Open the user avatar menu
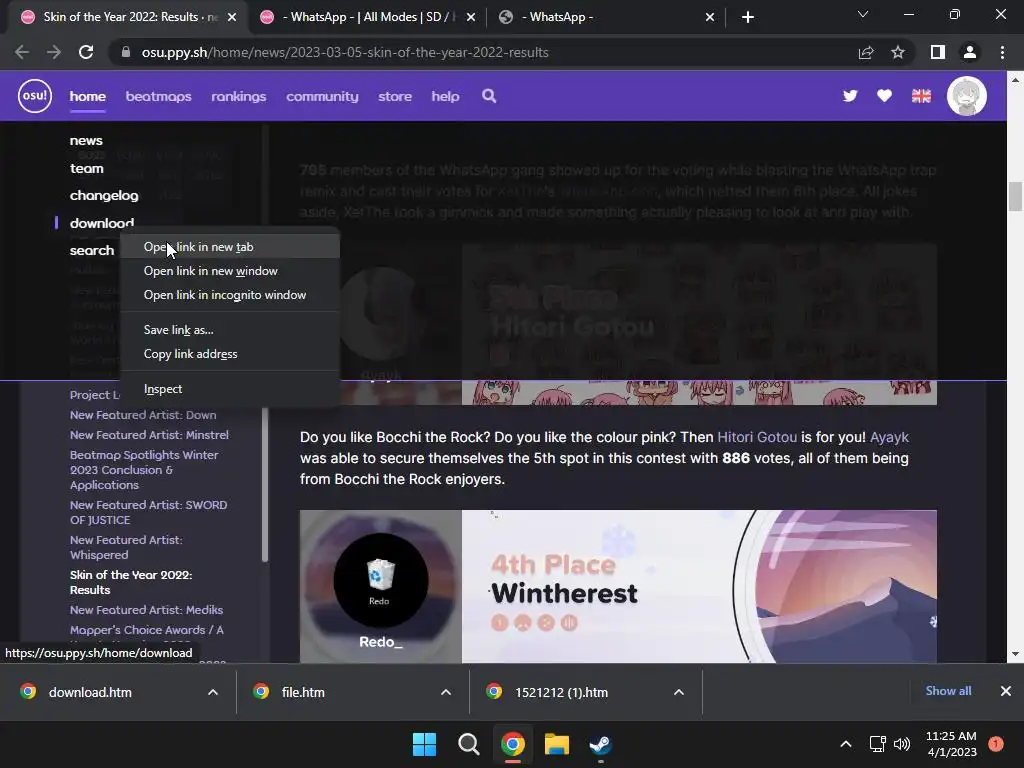 (x=967, y=96)
